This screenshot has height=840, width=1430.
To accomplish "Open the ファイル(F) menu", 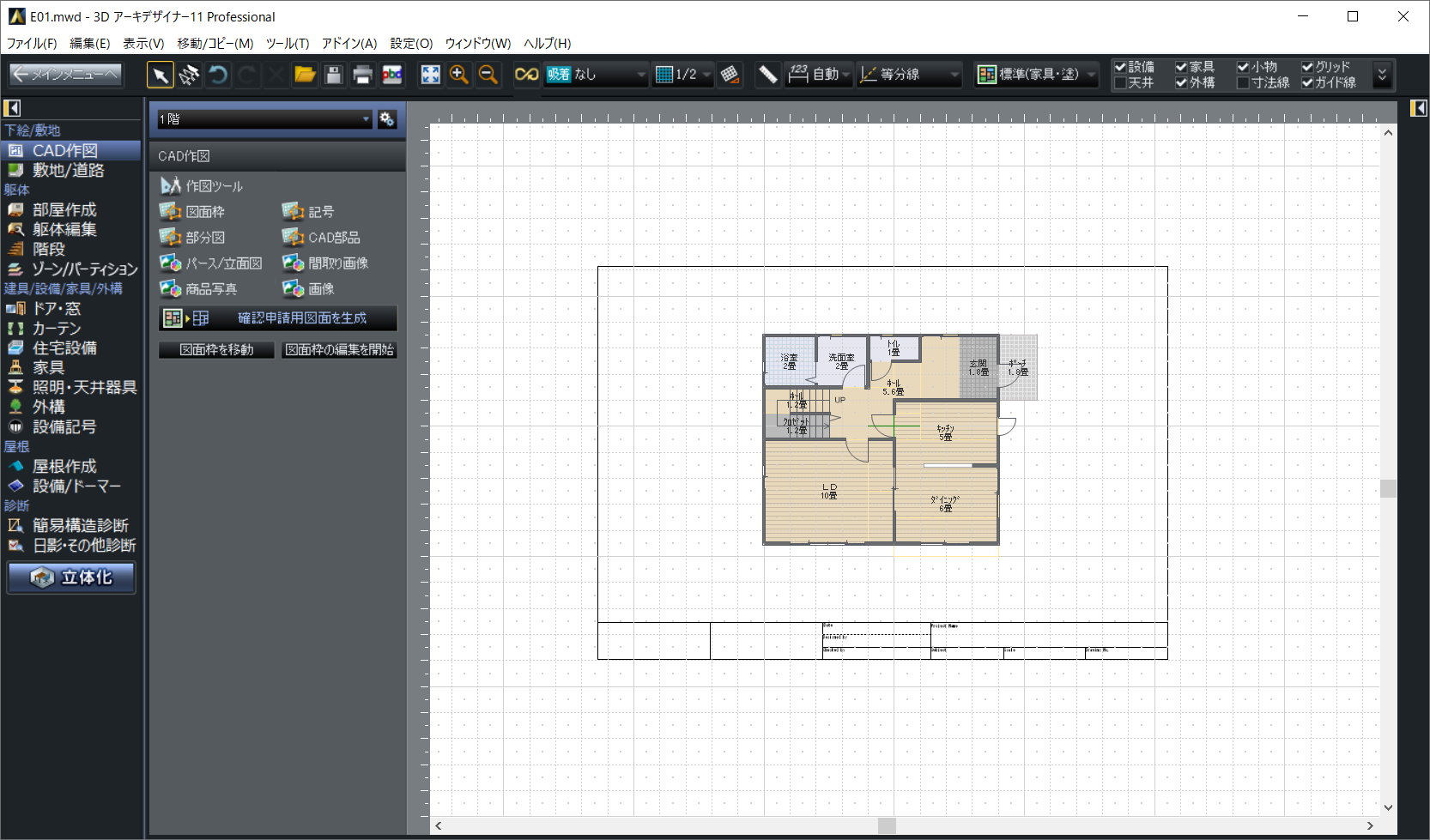I will (32, 43).
